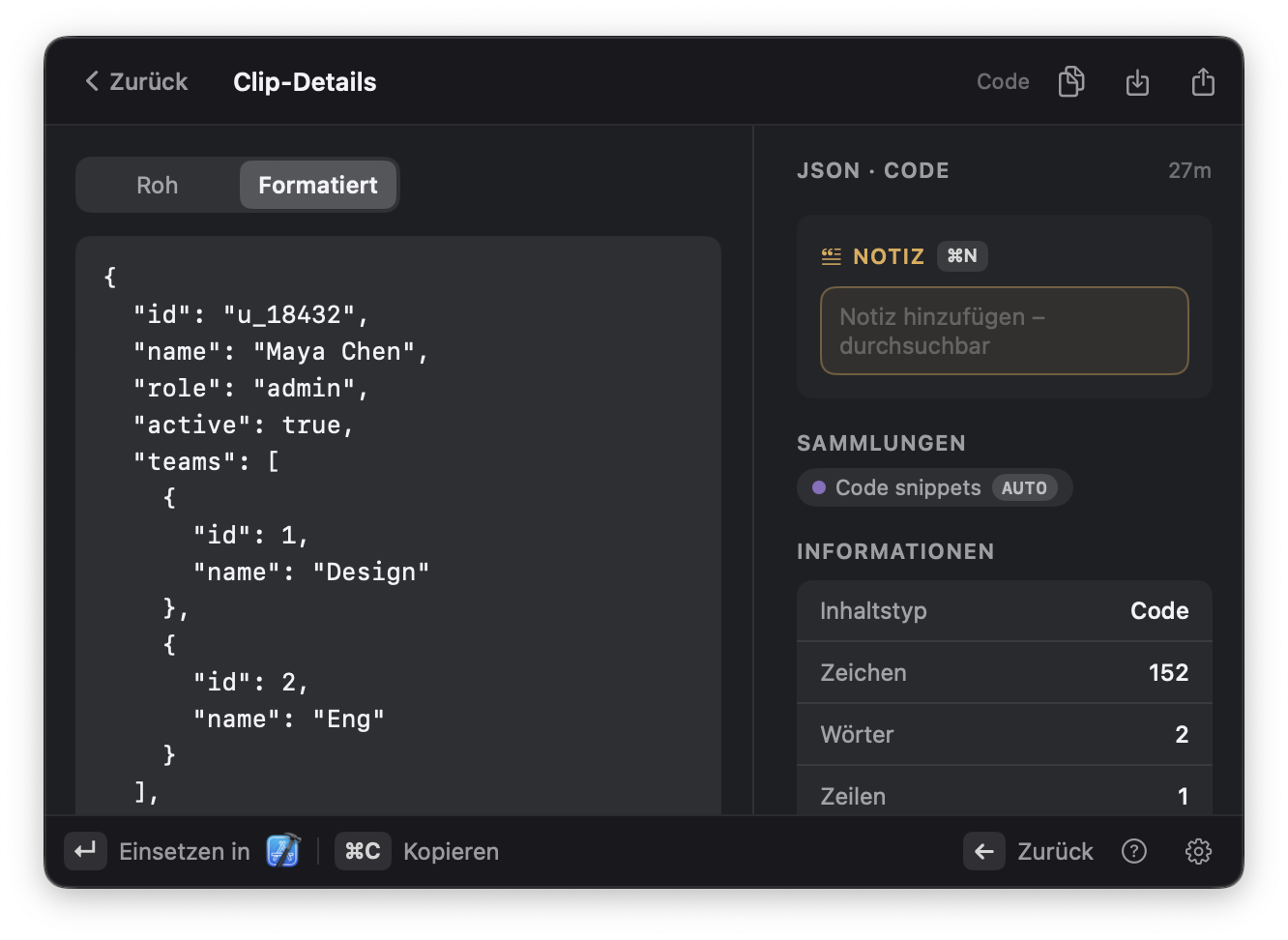
Task: Click the "id": 2 code line
Action: (250, 682)
